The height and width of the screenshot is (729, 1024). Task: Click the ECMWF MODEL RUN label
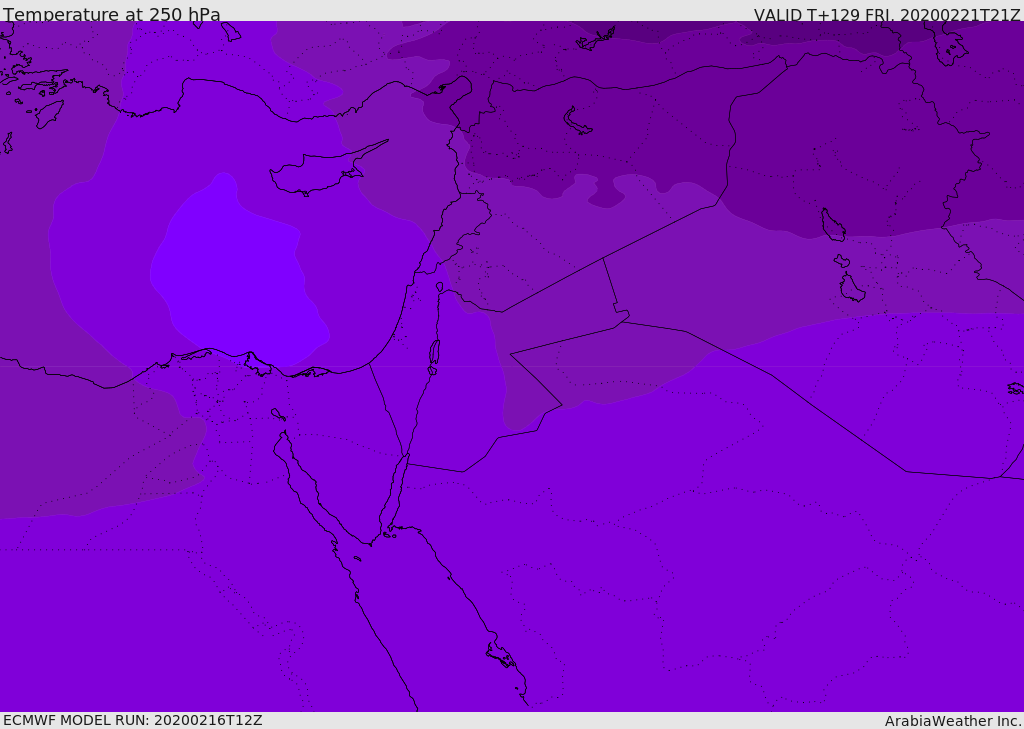tap(132, 720)
